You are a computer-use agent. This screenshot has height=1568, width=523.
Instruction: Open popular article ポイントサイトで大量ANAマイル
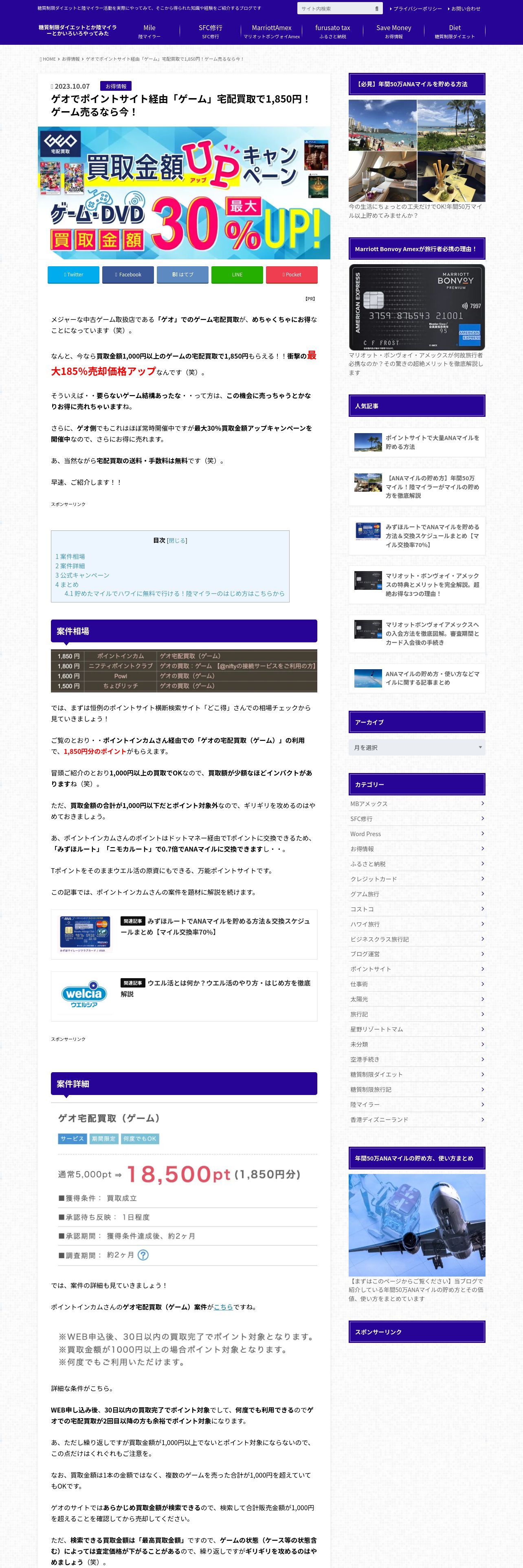(417, 442)
